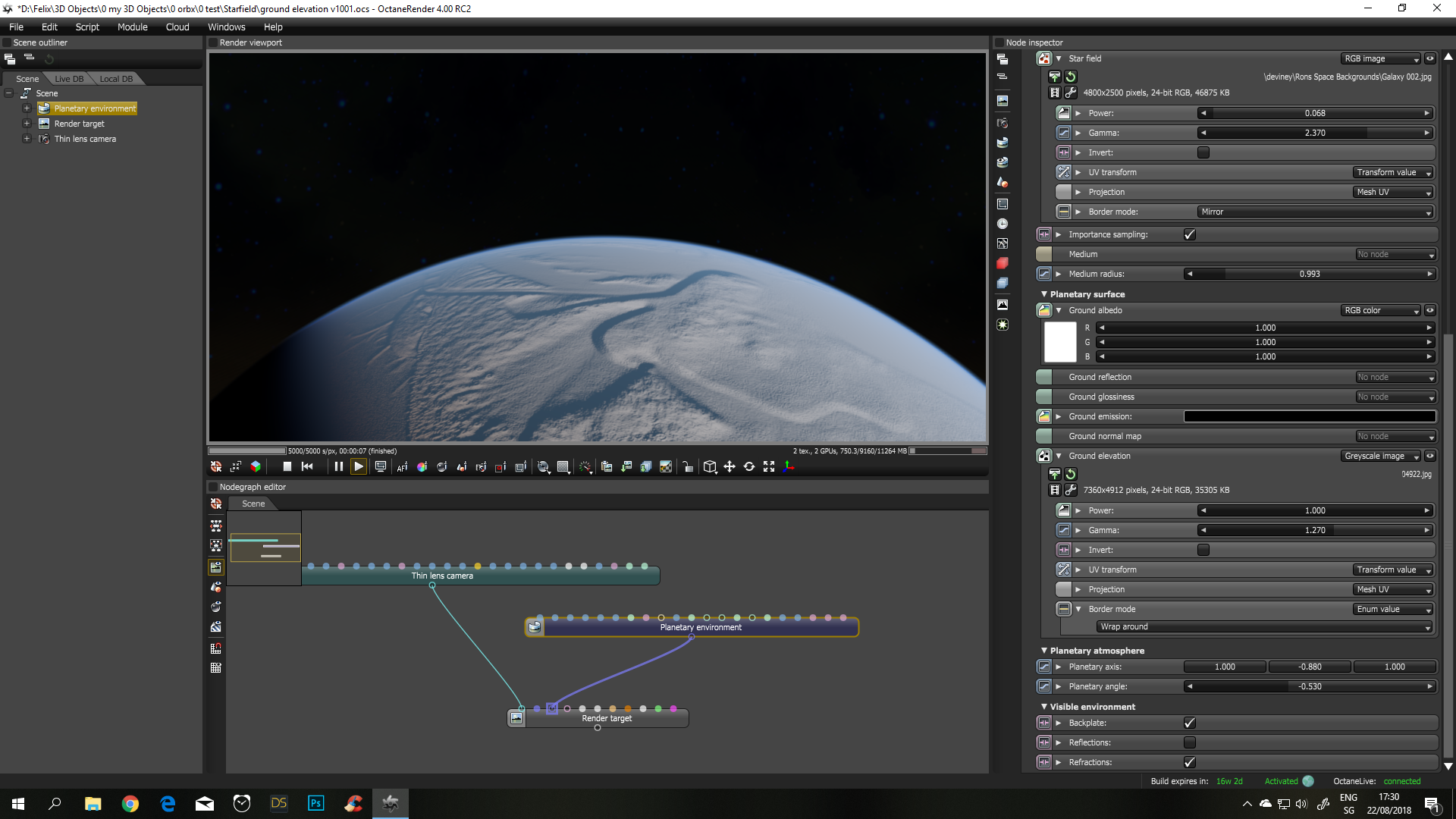
Task: Pause the render in viewport toolbar
Action: [x=338, y=467]
